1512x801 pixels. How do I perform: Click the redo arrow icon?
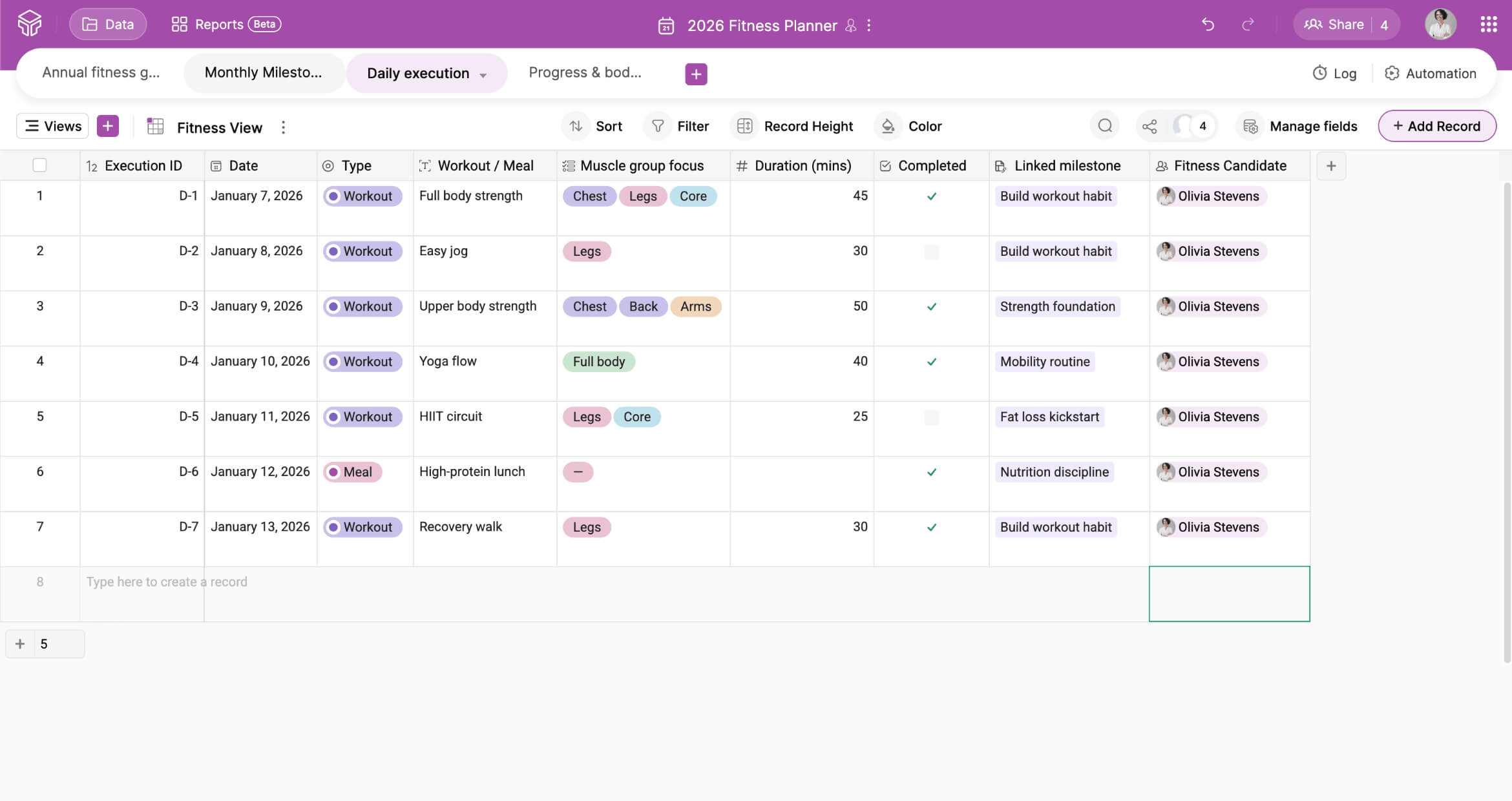coord(1248,25)
